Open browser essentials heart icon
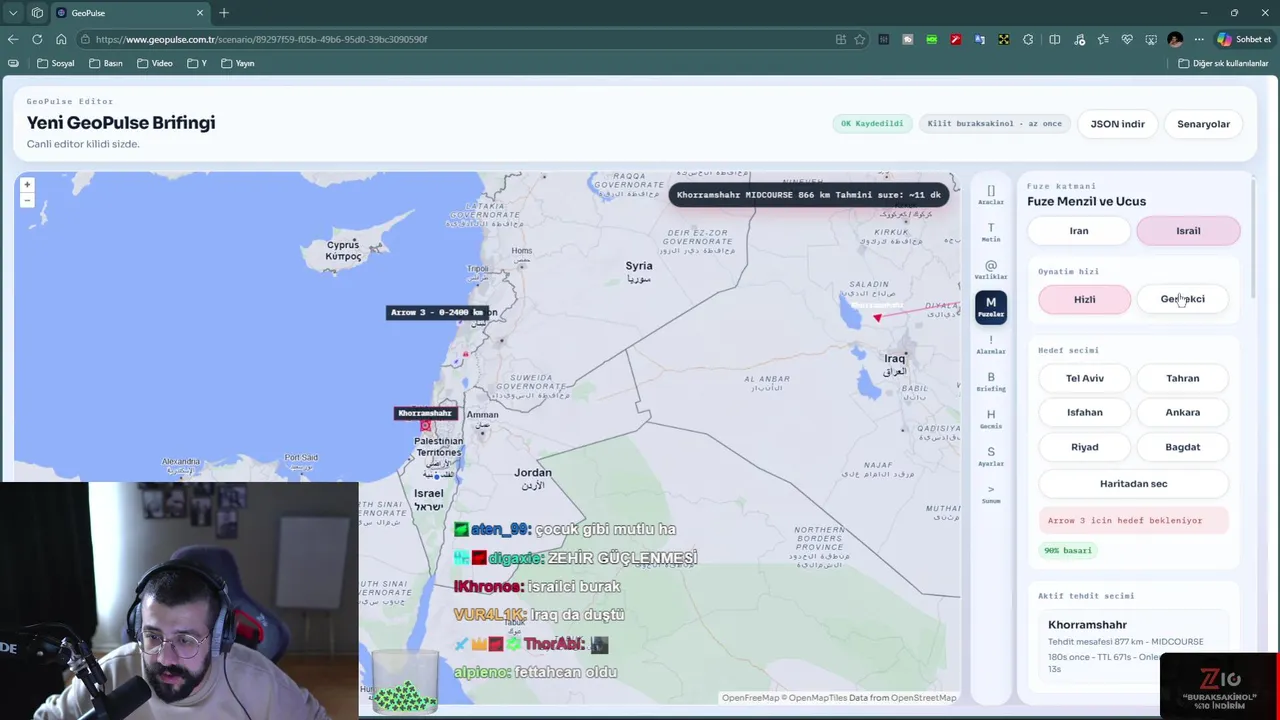This screenshot has height=720, width=1280. (1127, 39)
